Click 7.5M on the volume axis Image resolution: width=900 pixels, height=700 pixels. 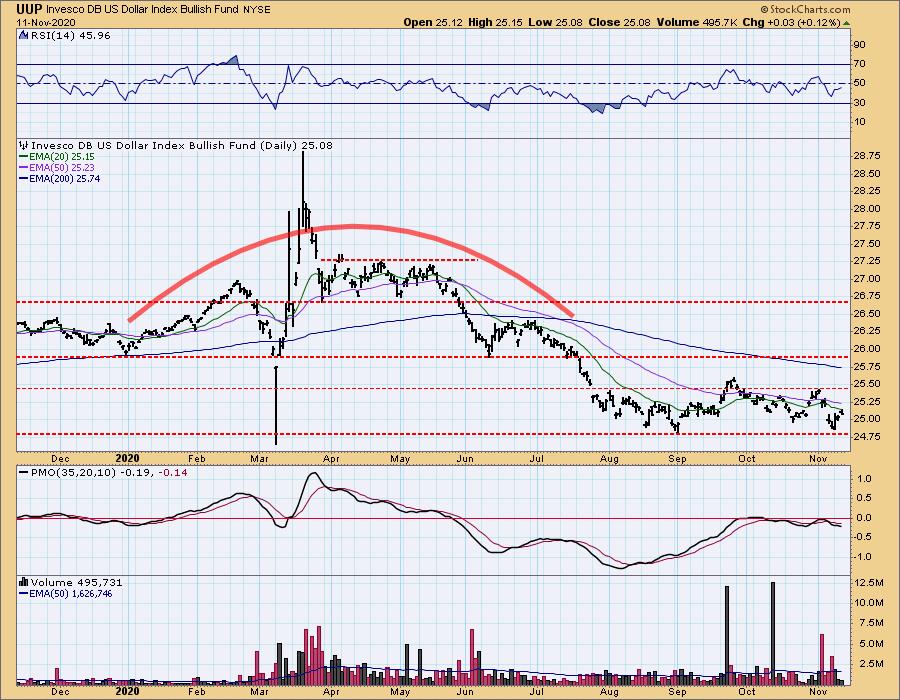pyautogui.click(x=871, y=623)
